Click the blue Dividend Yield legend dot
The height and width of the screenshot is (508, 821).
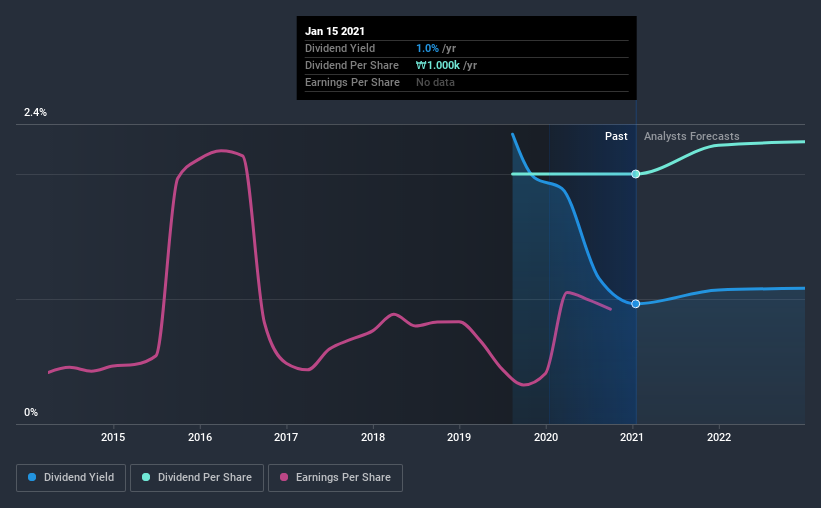(x=32, y=477)
